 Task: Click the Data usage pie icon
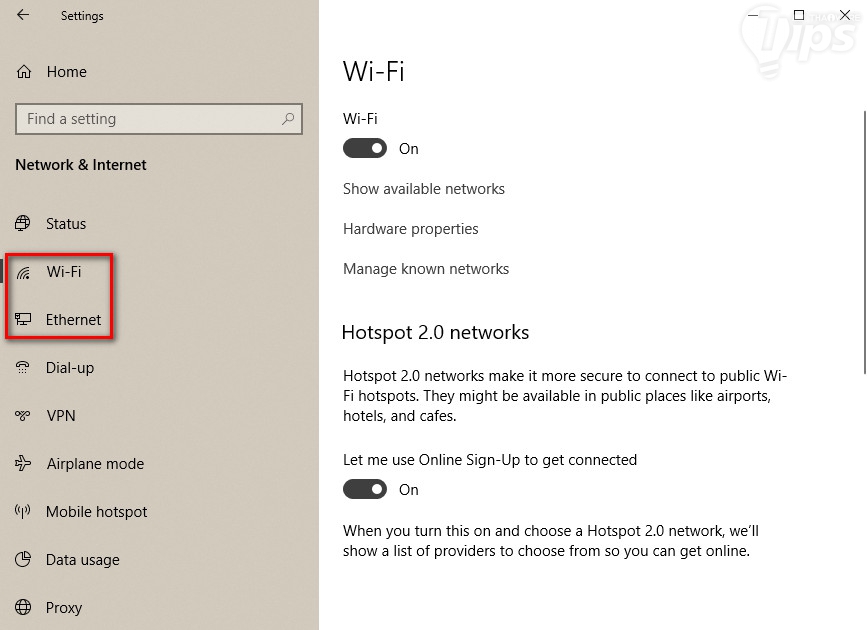pos(24,560)
